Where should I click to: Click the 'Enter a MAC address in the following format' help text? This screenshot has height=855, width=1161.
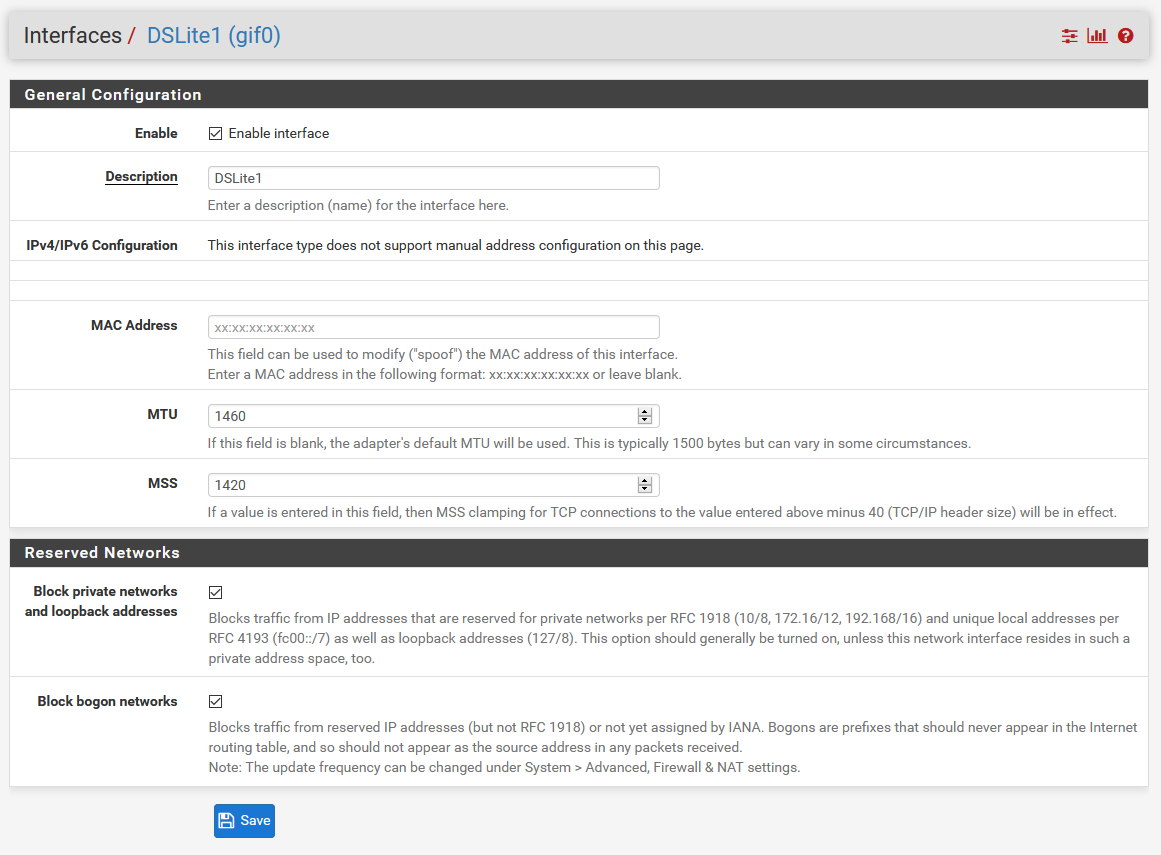tap(444, 374)
